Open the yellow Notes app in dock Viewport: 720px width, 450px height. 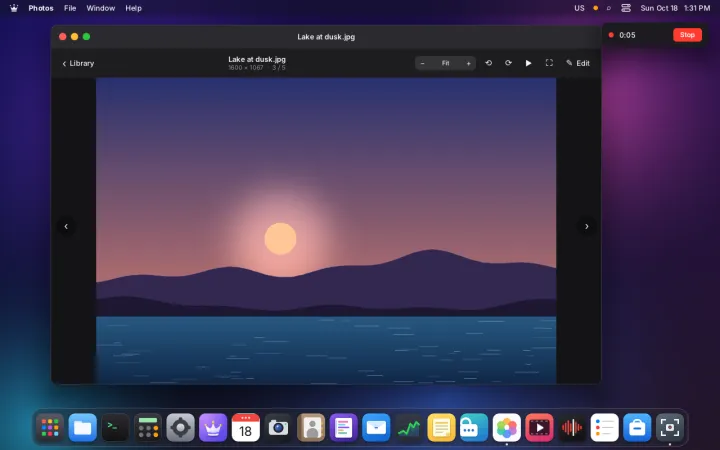[441, 428]
